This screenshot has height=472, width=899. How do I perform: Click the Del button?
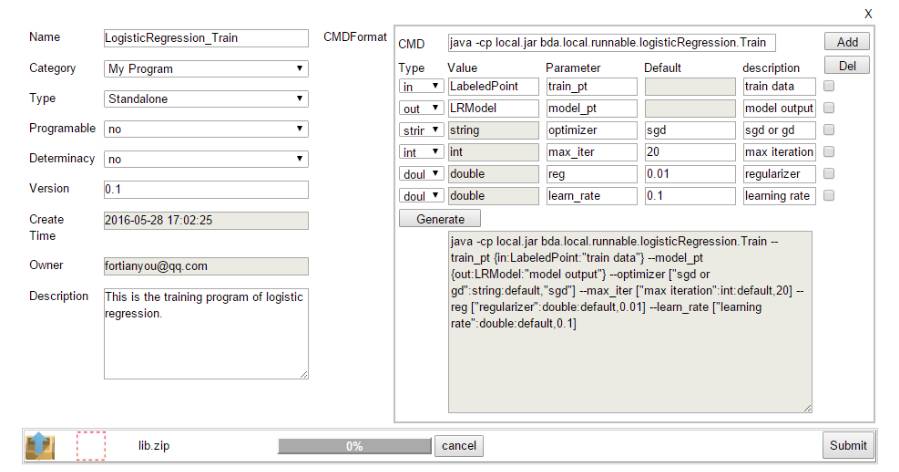[x=847, y=65]
